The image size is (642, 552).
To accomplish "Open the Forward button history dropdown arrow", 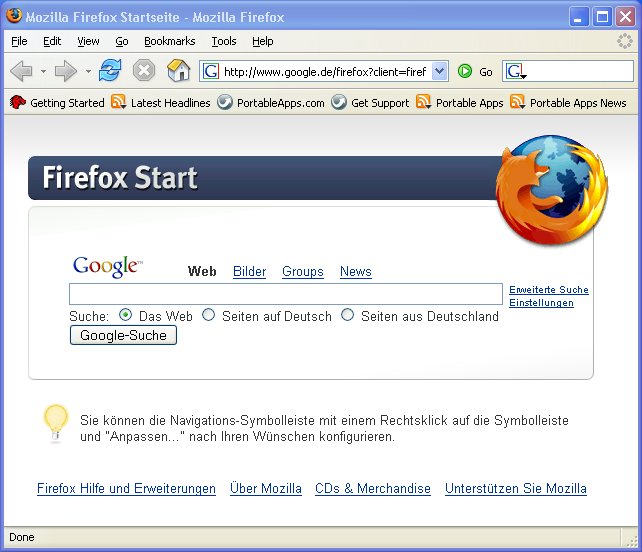I will pos(88,72).
